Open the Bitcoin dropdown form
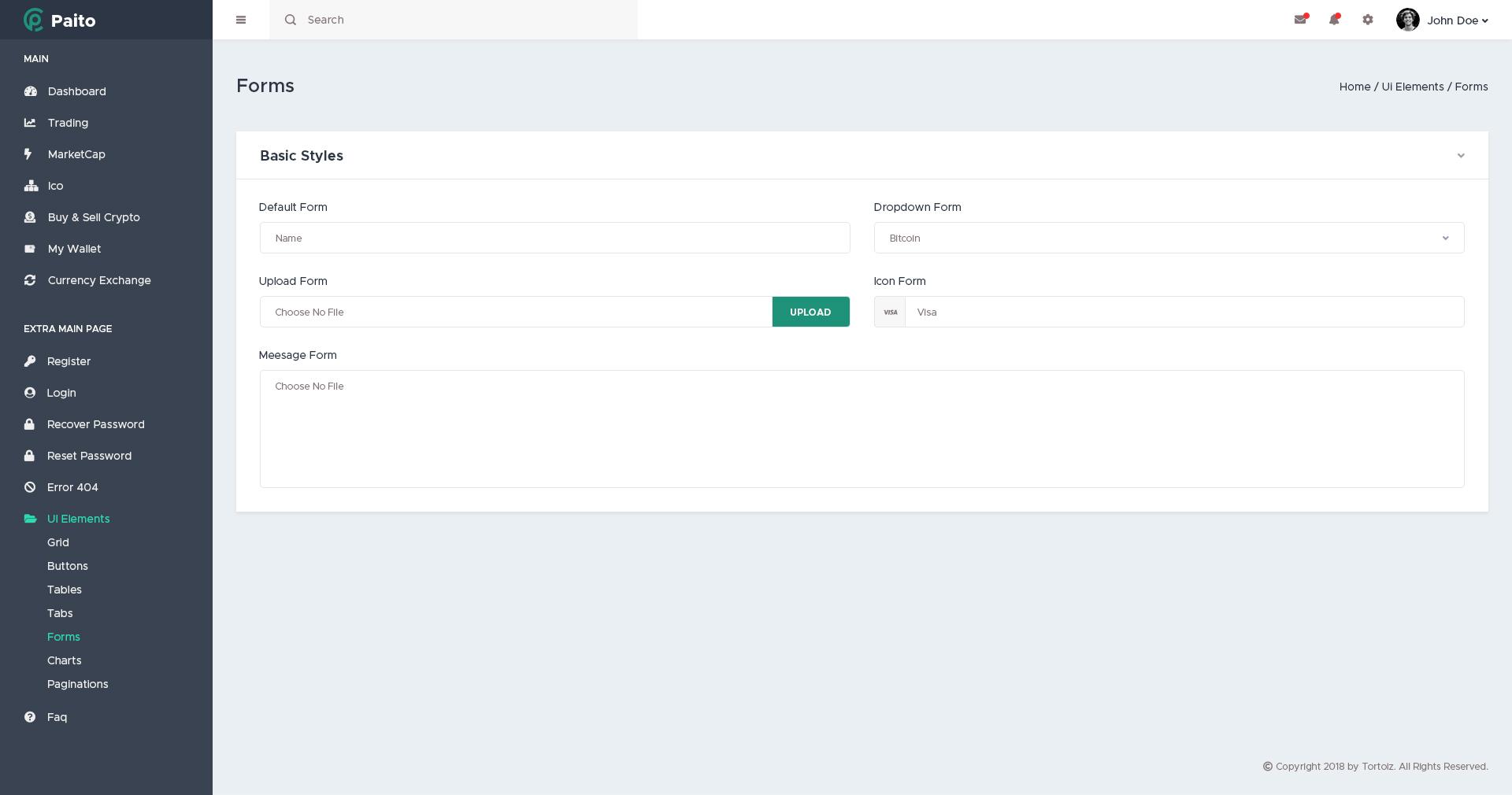This screenshot has height=795, width=1512. tap(1168, 238)
